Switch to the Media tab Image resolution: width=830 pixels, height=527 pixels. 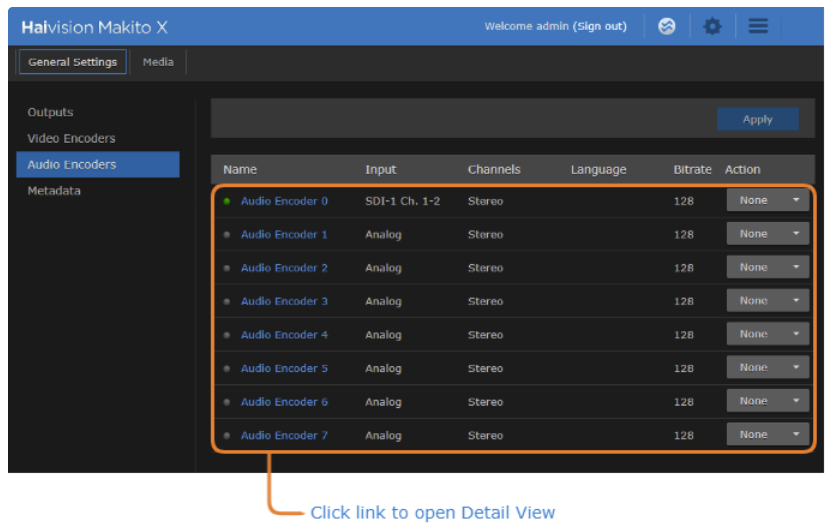click(x=158, y=62)
